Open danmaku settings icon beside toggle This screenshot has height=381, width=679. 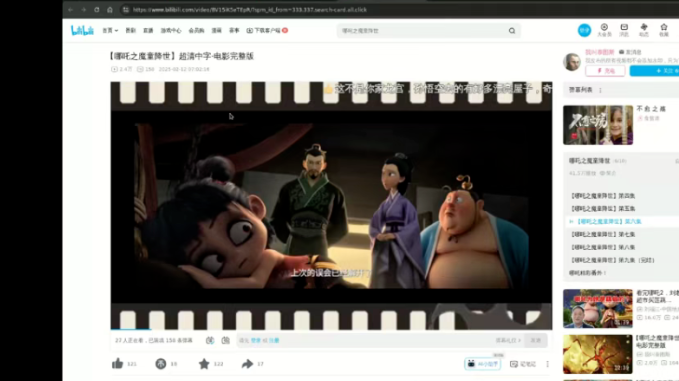tap(226, 340)
